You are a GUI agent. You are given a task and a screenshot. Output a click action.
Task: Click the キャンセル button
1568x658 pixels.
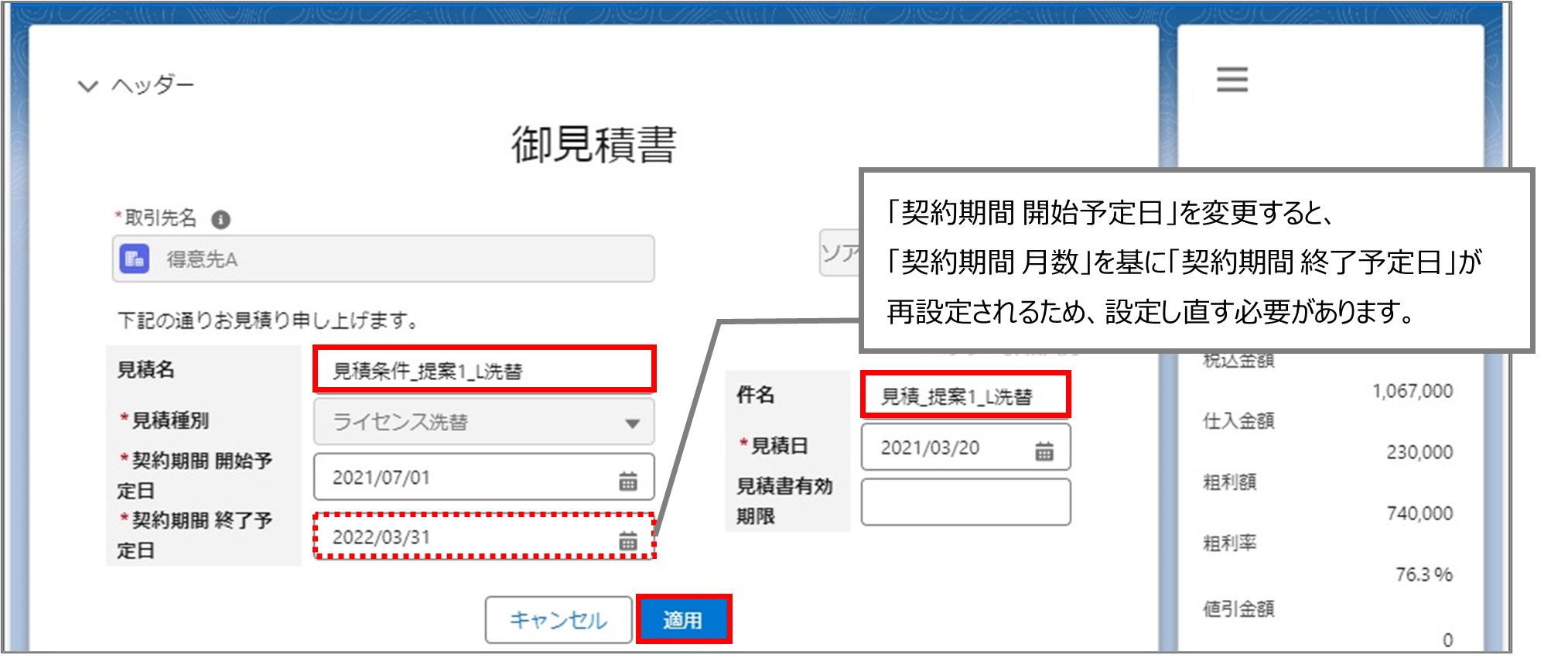tap(559, 619)
